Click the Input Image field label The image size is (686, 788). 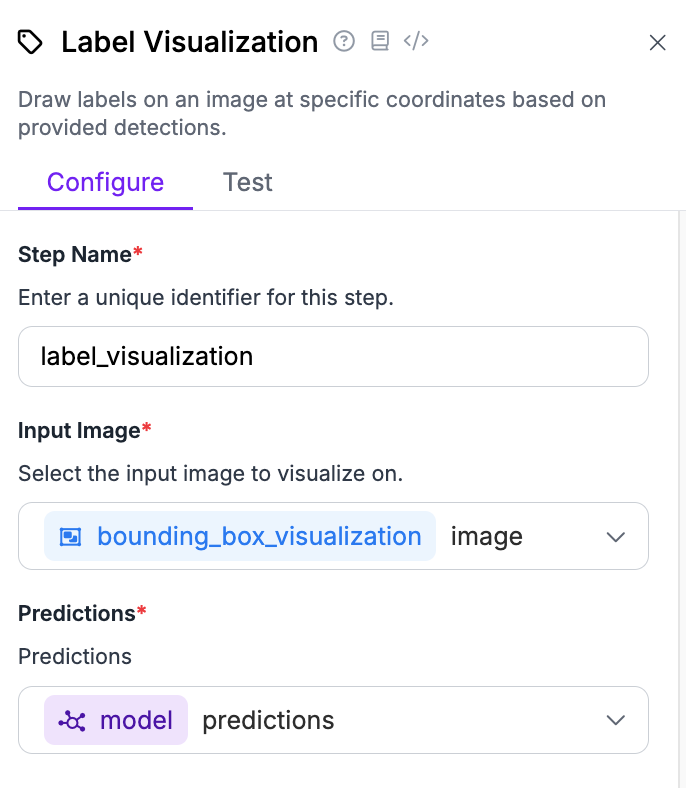[79, 431]
